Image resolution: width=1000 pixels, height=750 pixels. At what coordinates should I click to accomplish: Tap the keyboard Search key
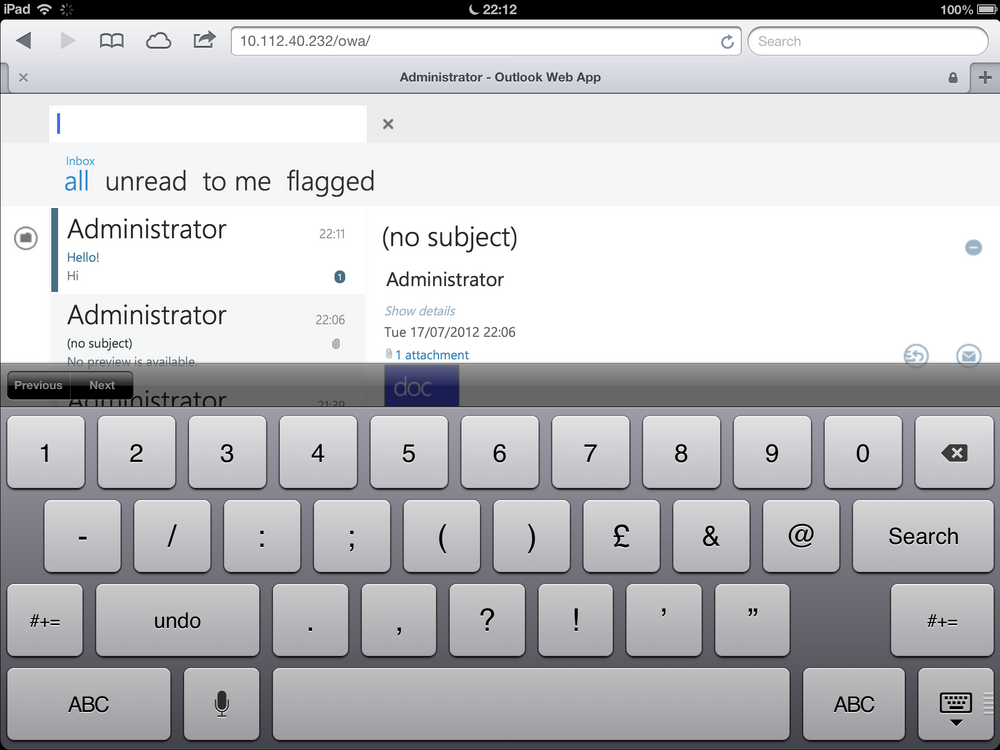pos(923,536)
